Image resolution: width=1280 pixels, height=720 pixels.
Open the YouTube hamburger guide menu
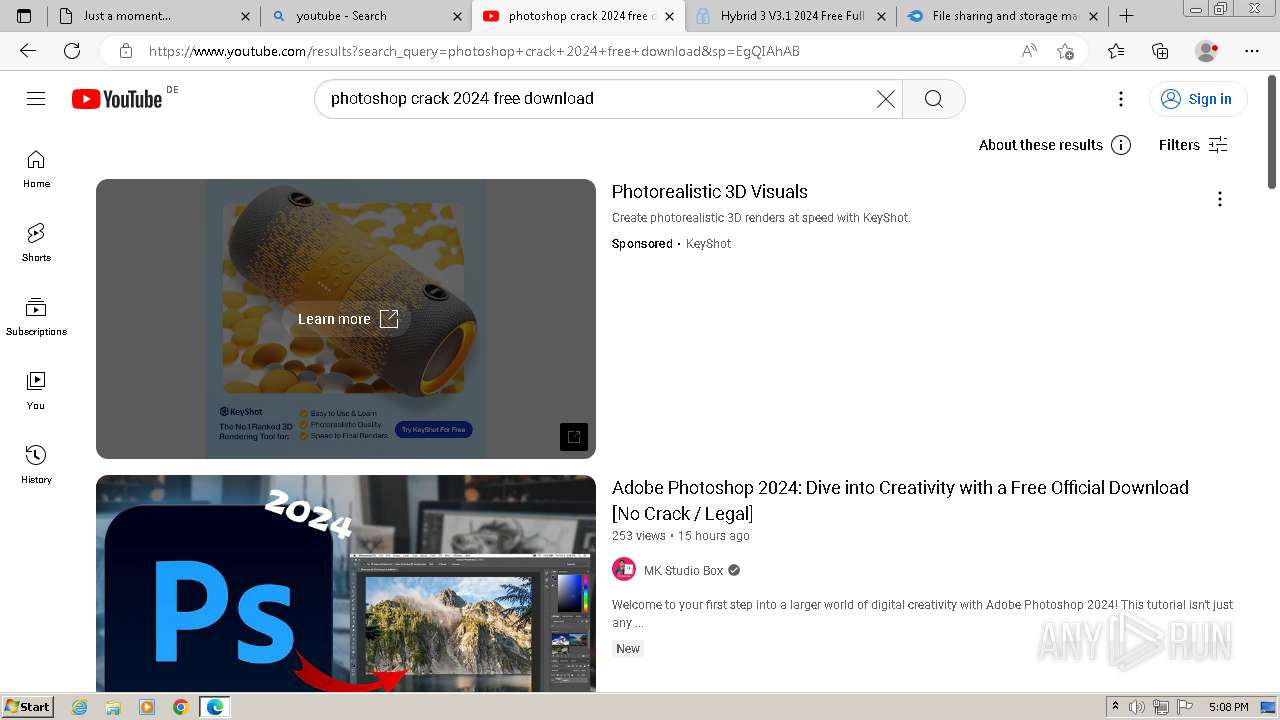point(36,98)
